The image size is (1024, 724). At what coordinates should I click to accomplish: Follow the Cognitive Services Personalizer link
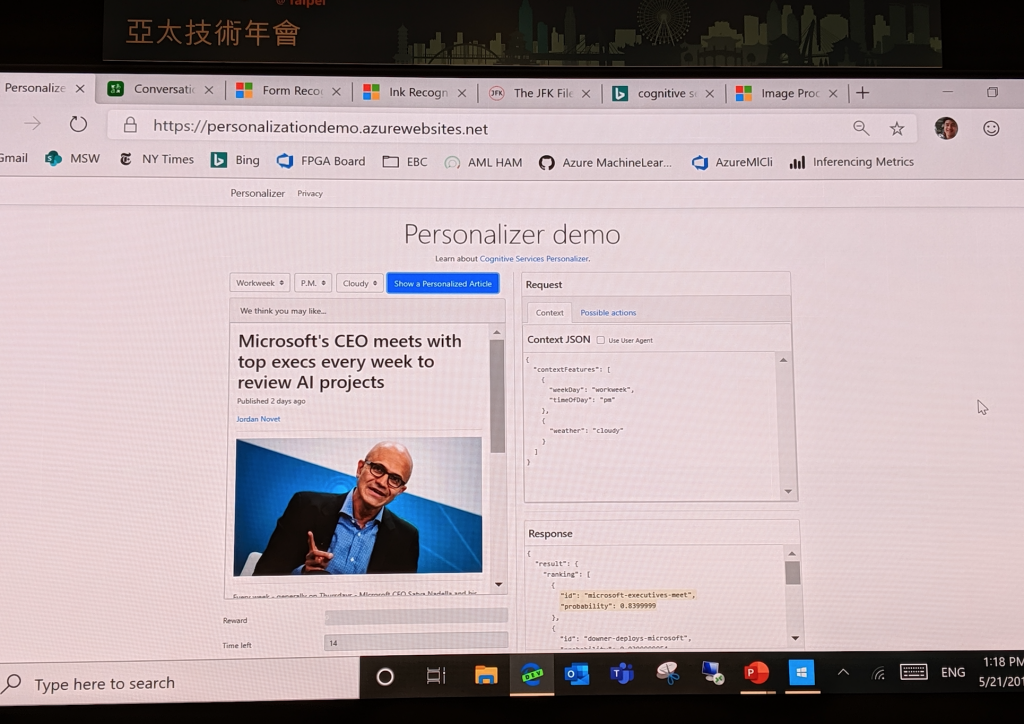534,259
